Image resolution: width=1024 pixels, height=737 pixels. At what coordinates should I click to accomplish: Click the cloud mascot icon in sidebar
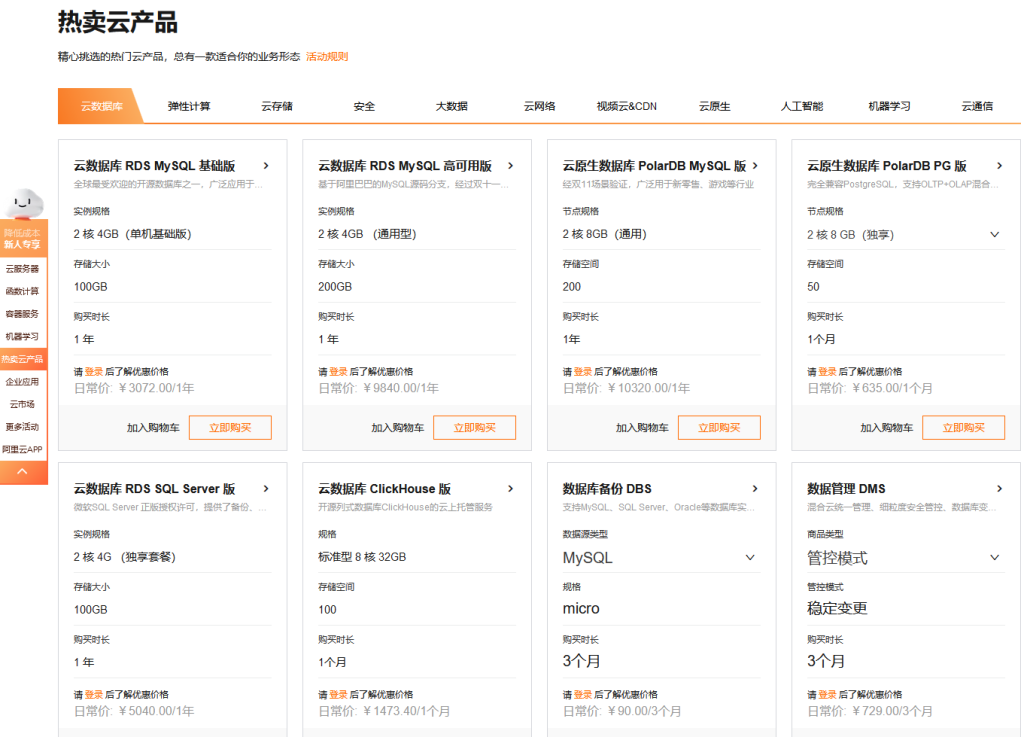[x=24, y=203]
